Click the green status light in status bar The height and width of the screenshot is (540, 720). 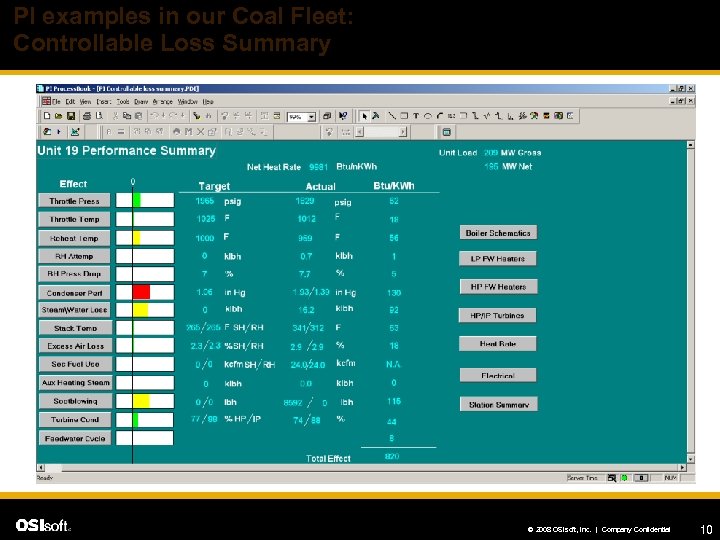pyautogui.click(x=624, y=478)
